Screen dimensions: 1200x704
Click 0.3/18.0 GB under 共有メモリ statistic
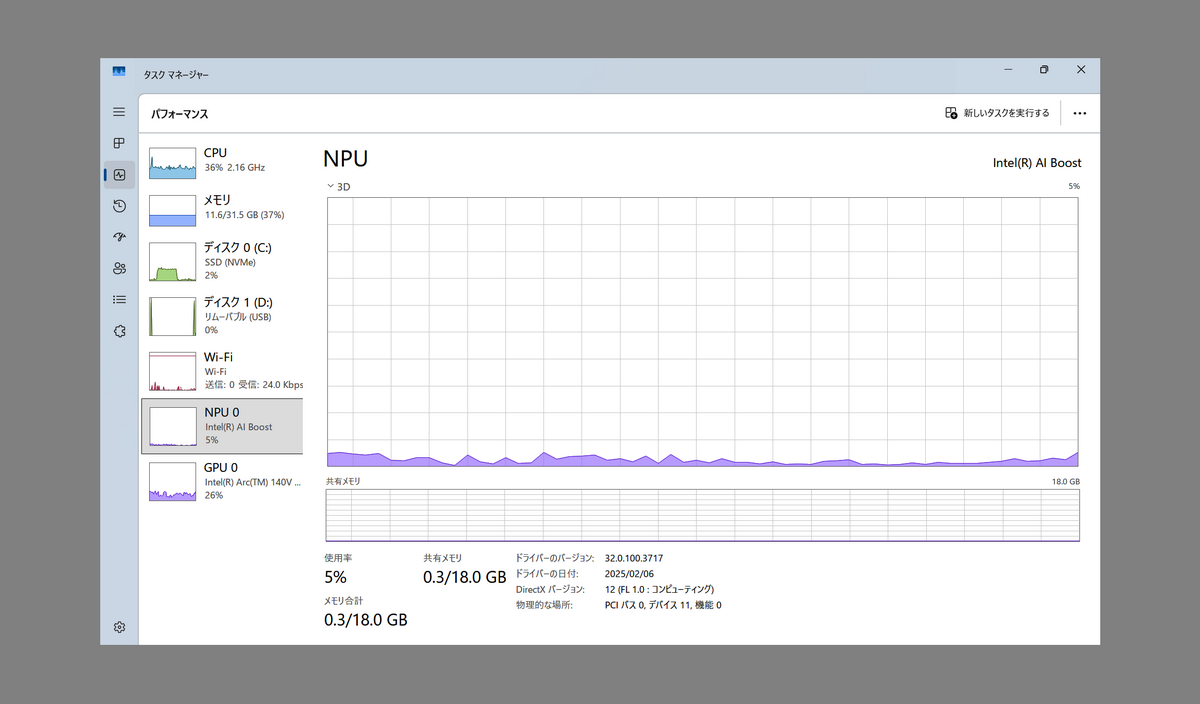point(465,577)
